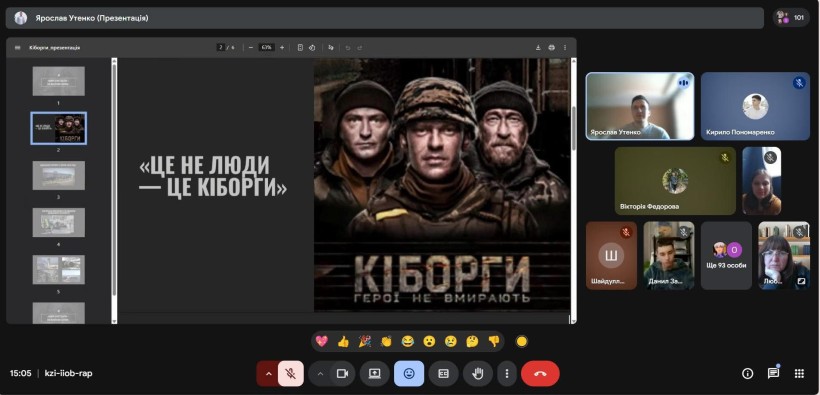Print the PDF using the printer icon
The width and height of the screenshot is (820, 395).
pyautogui.click(x=551, y=48)
